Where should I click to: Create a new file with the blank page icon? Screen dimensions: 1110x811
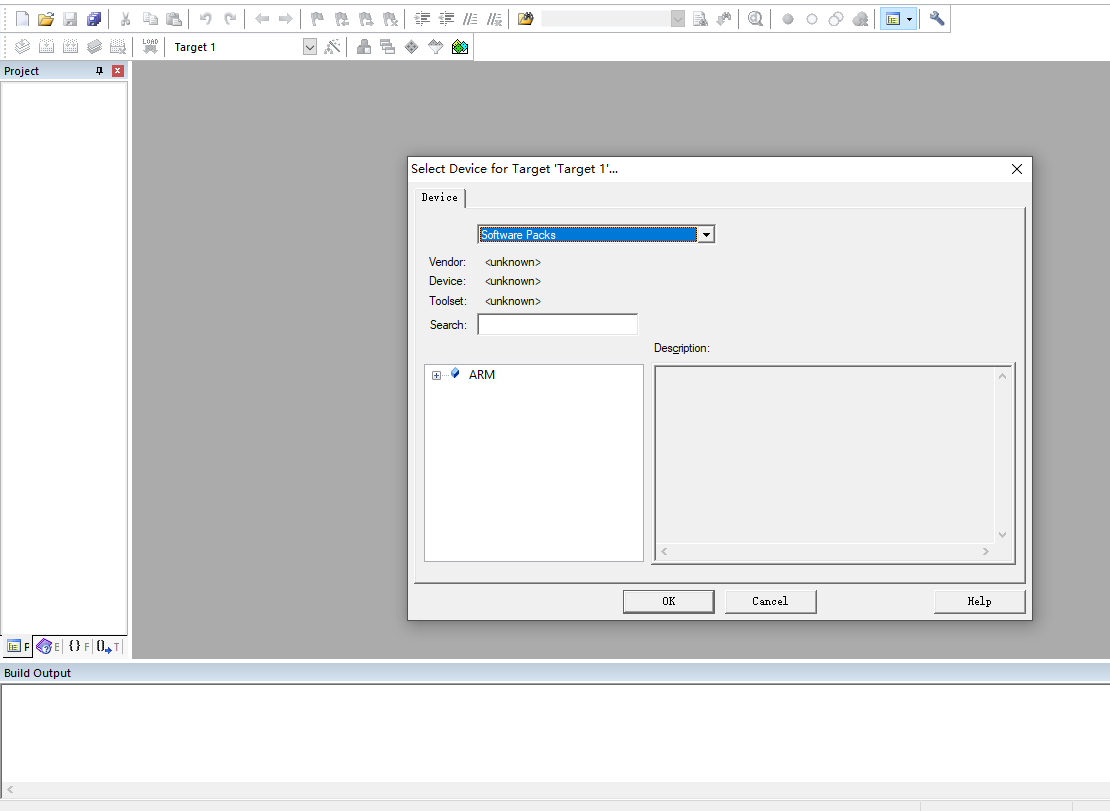23,19
